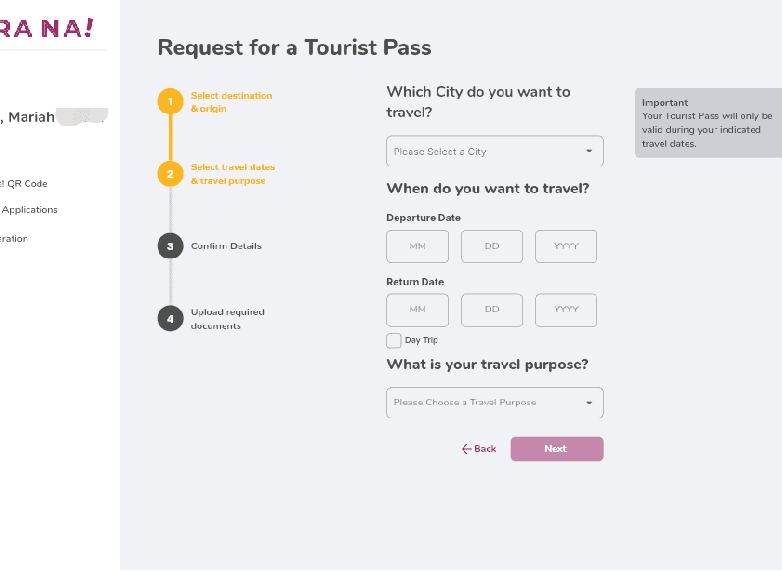Image resolution: width=782 pixels, height=571 pixels.
Task: Click the step 3 circle indicator
Action: coord(171,246)
